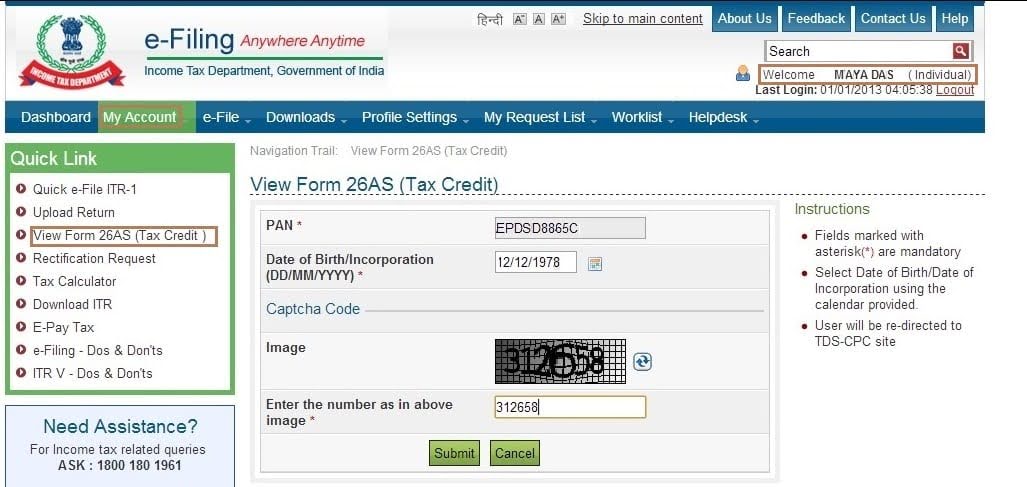
Task: Focus the Search input field
Action: (x=859, y=51)
